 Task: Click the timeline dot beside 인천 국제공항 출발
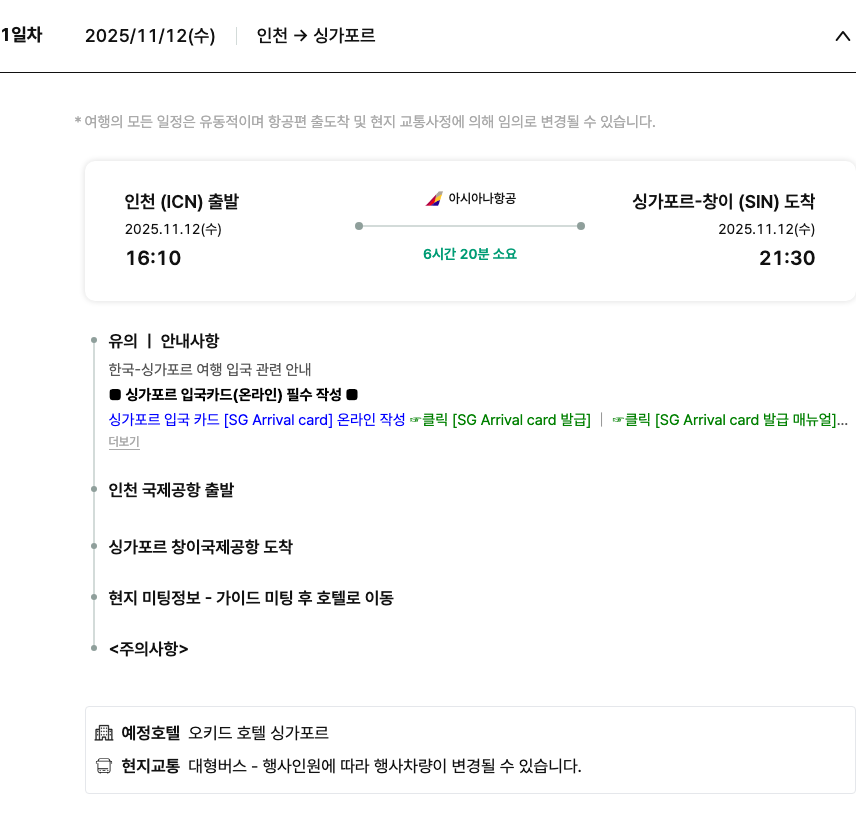tap(94, 490)
